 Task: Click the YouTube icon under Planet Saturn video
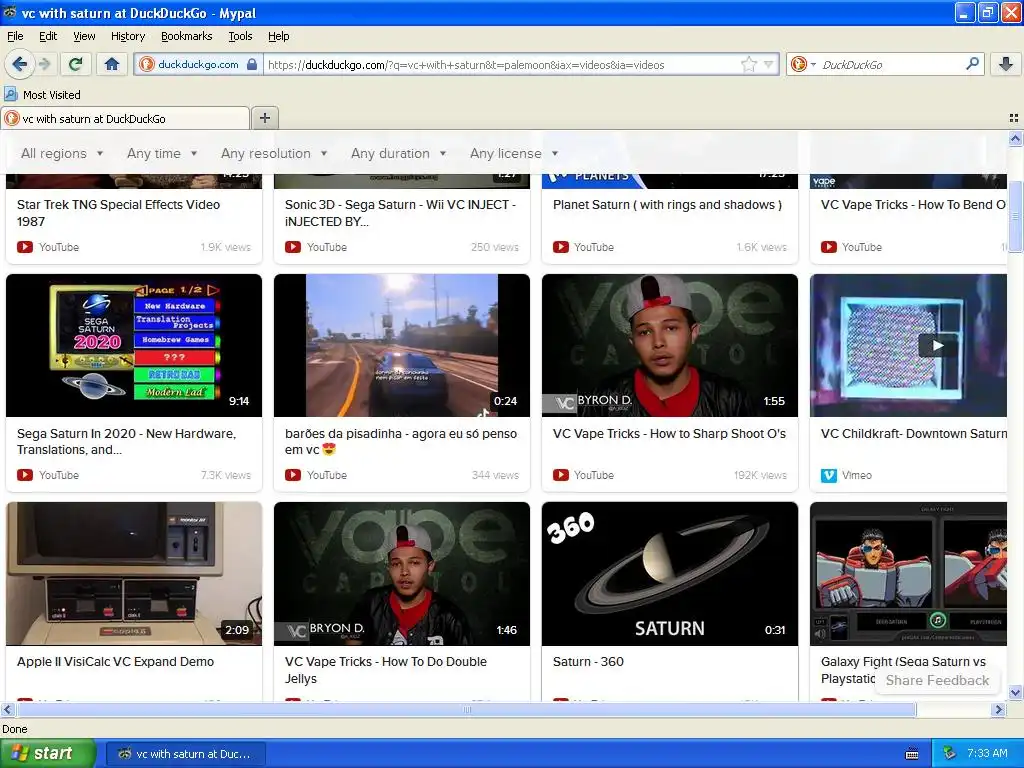point(560,247)
